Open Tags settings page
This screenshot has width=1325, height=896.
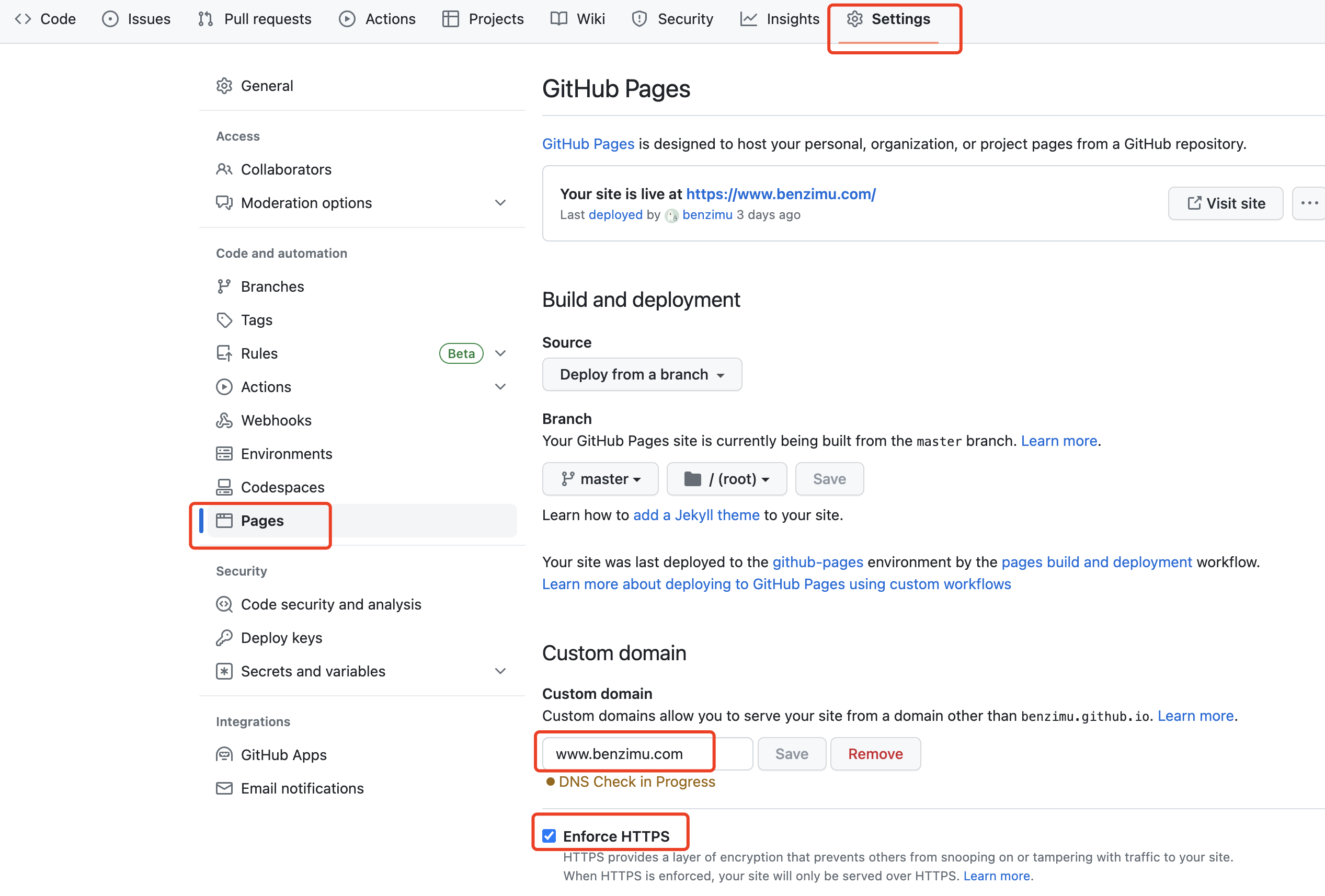tap(257, 320)
